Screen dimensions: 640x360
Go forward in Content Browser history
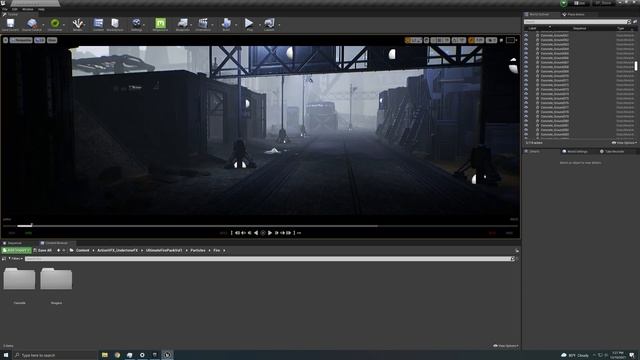64,250
